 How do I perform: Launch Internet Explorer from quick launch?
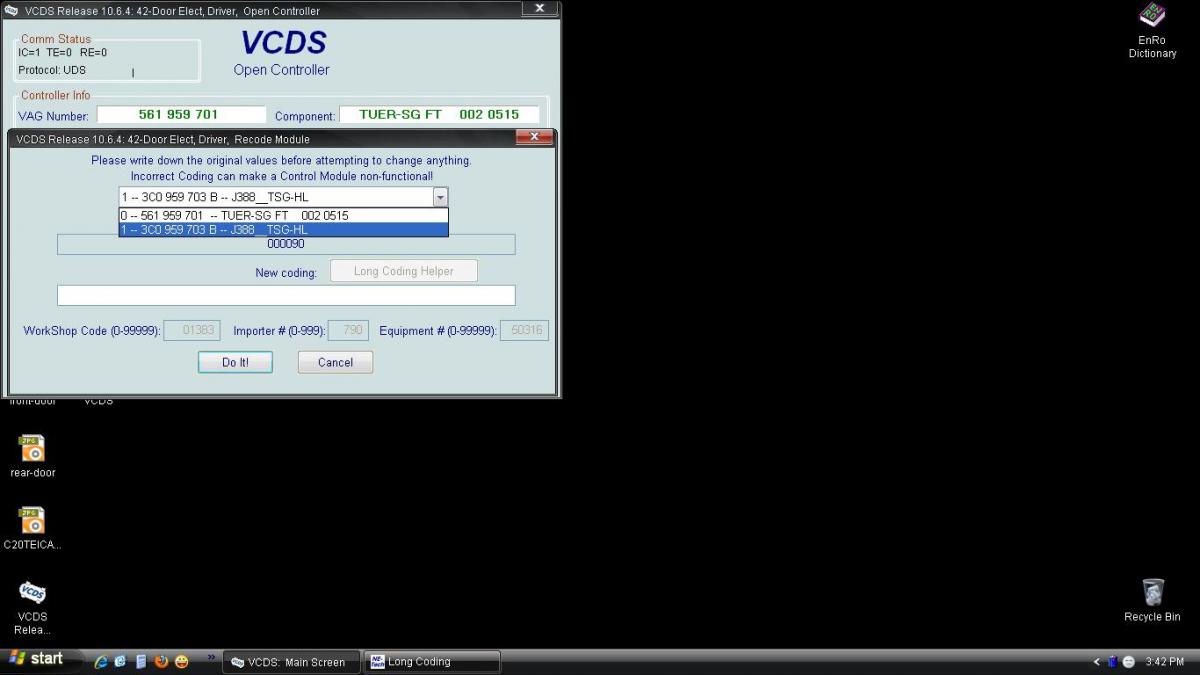(x=101, y=661)
